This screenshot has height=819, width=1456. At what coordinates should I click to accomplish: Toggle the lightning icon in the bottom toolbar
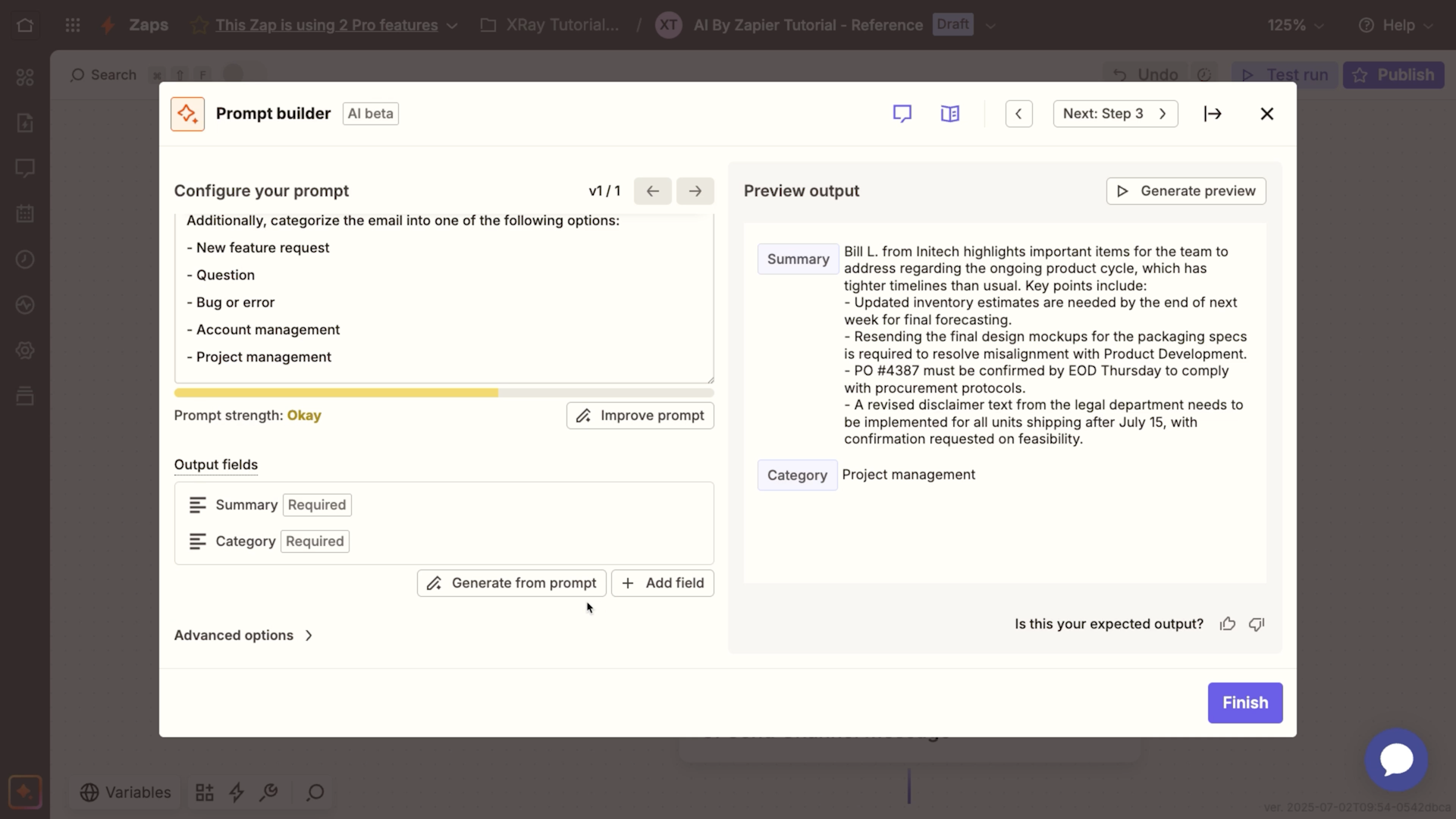click(x=237, y=792)
